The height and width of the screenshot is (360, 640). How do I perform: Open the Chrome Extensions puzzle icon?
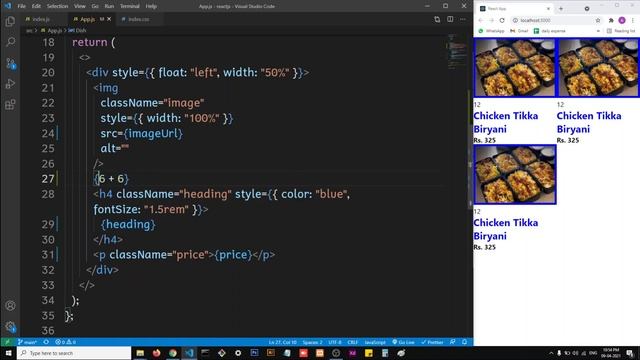coord(611,20)
